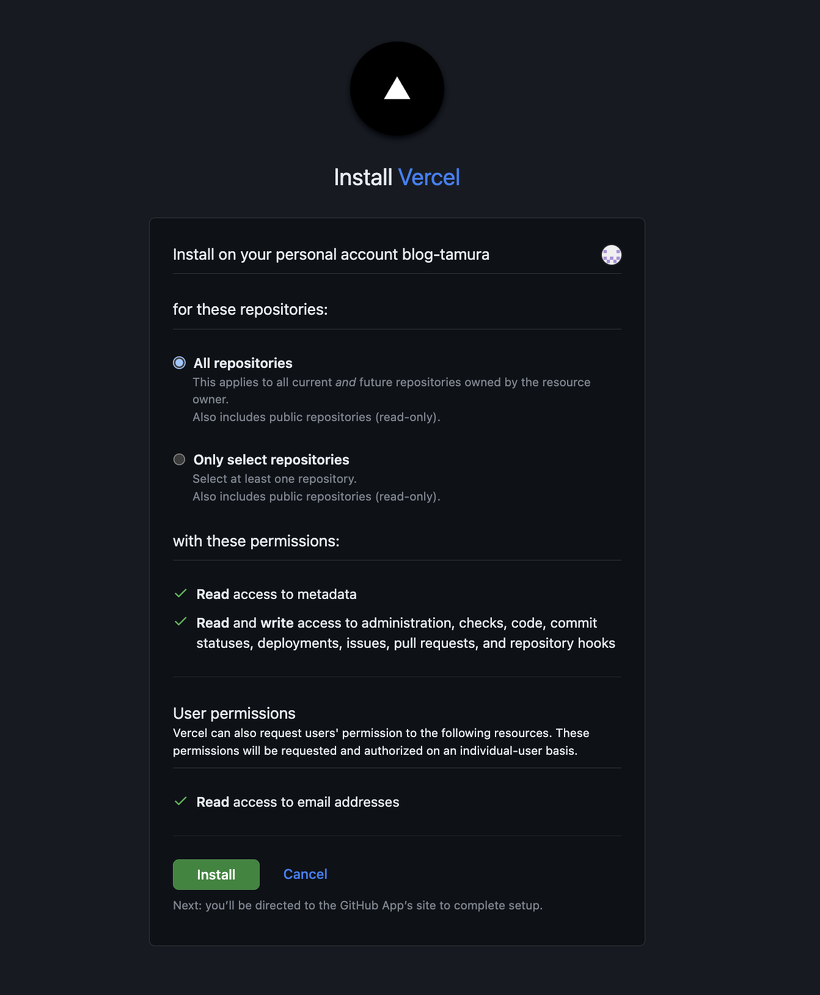Viewport: 820px width, 995px height.
Task: Click the 'with these permissions' heading
Action: tap(256, 541)
